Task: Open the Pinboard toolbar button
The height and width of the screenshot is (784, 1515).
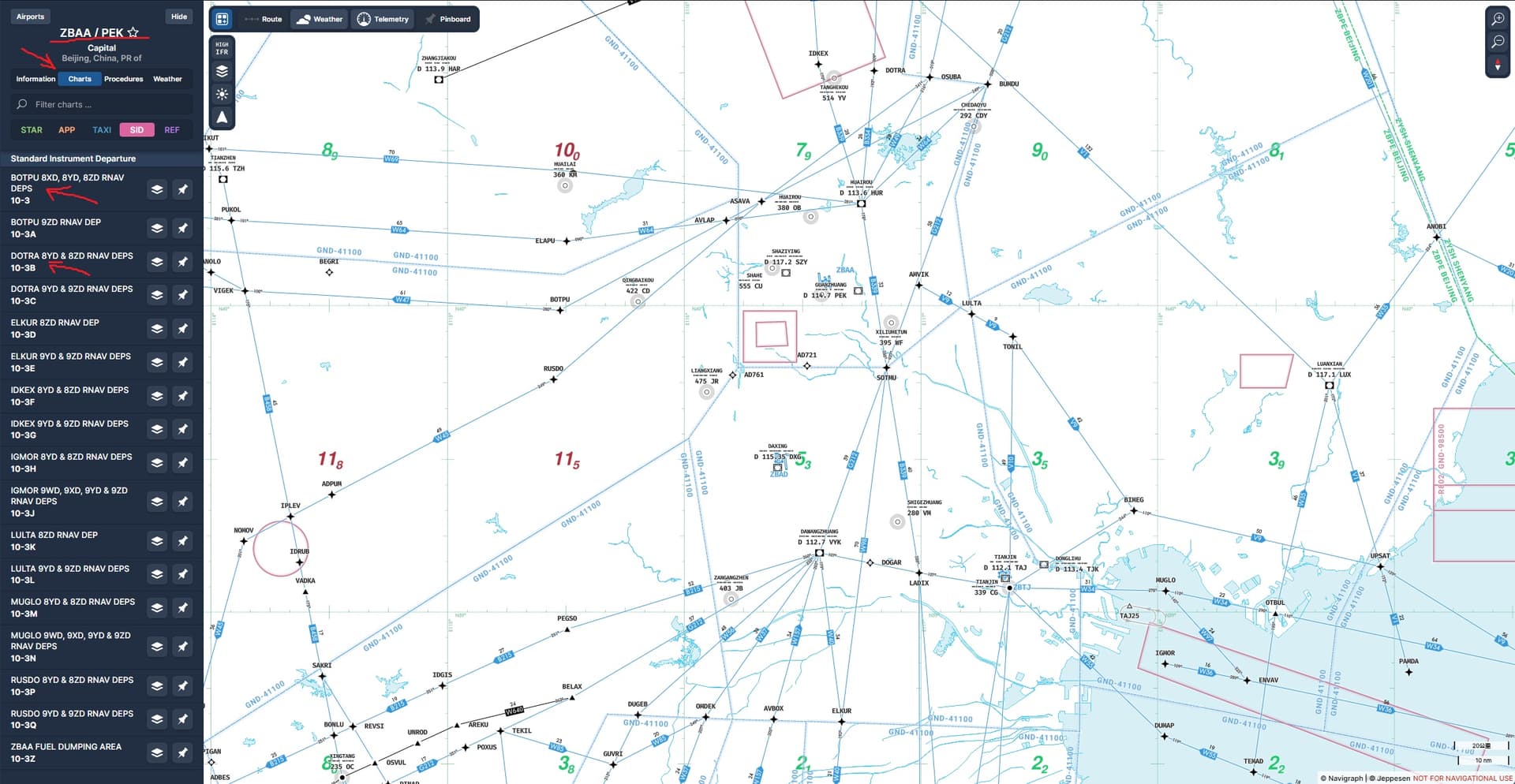Action: tap(447, 19)
